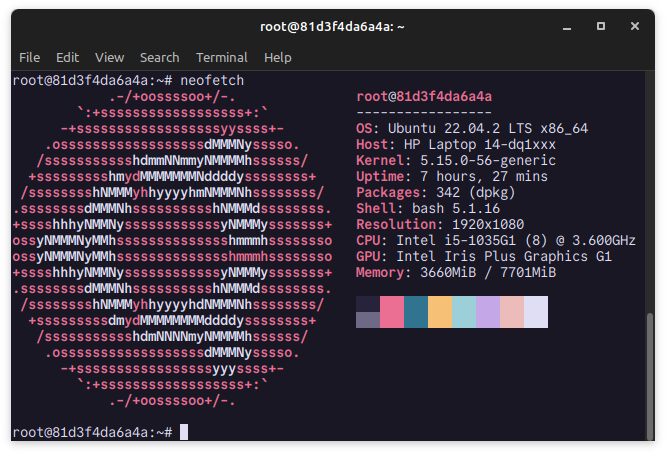Open the Help menu
Viewport: 666px width, 454px height.
(x=277, y=57)
